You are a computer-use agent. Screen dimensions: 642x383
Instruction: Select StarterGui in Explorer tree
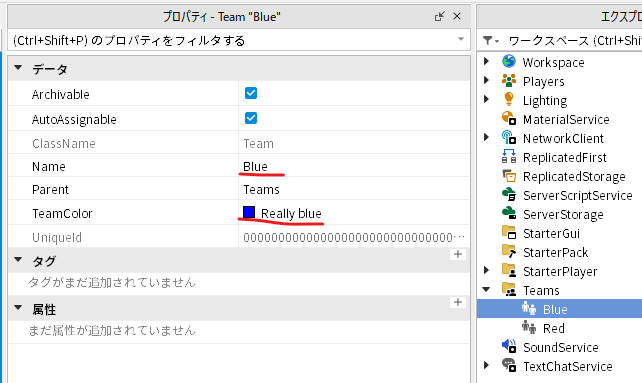[551, 233]
